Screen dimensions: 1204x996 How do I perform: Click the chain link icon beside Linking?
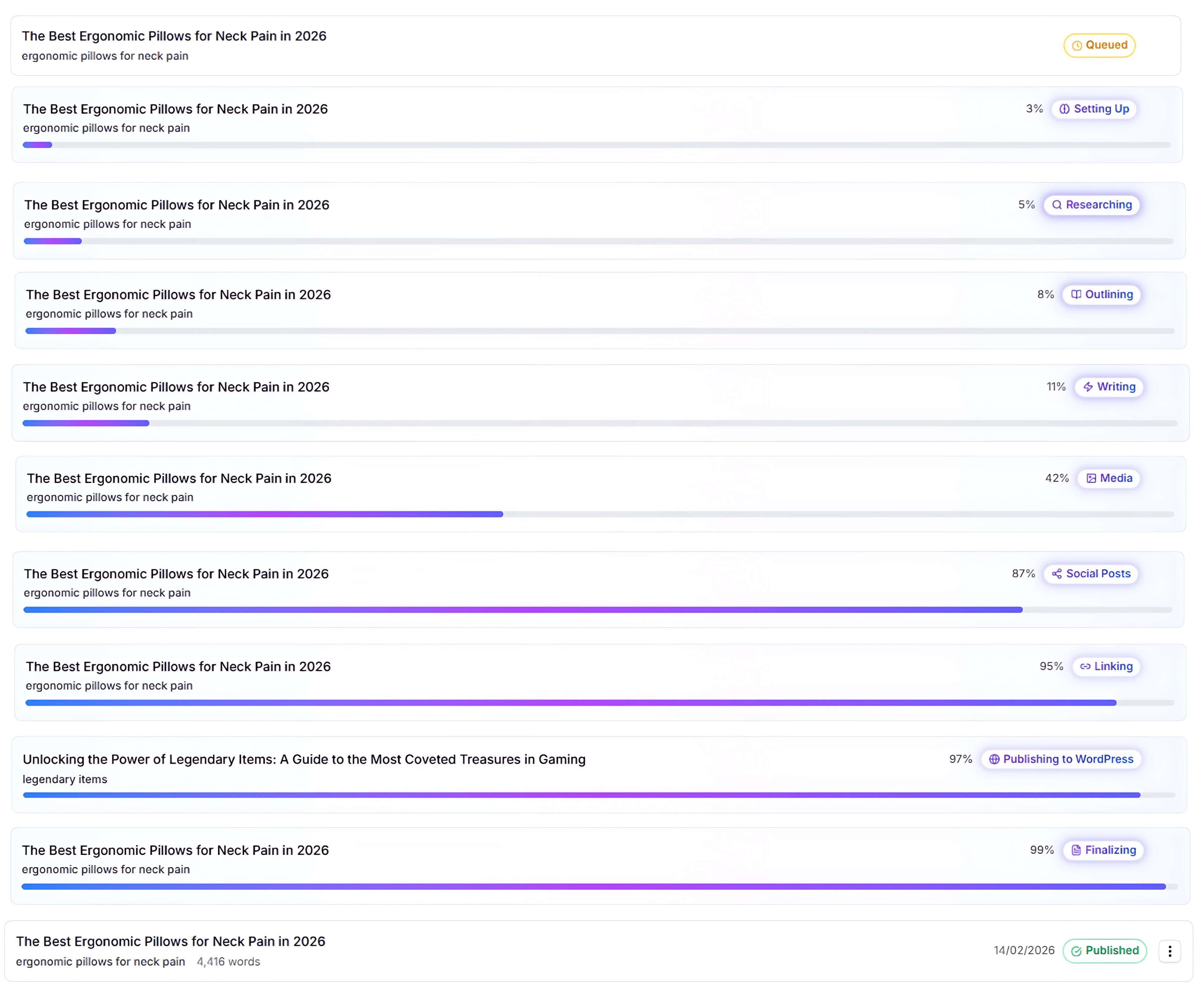coord(1085,667)
